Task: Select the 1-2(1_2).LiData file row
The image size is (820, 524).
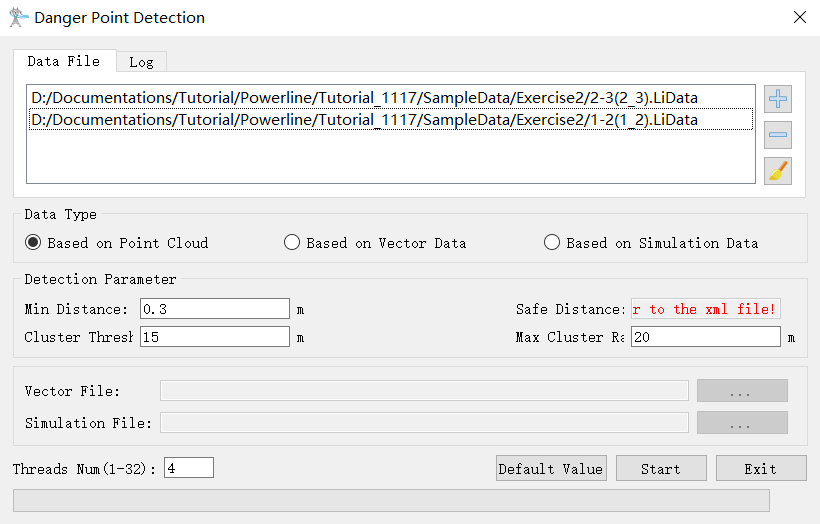Action: pos(391,119)
